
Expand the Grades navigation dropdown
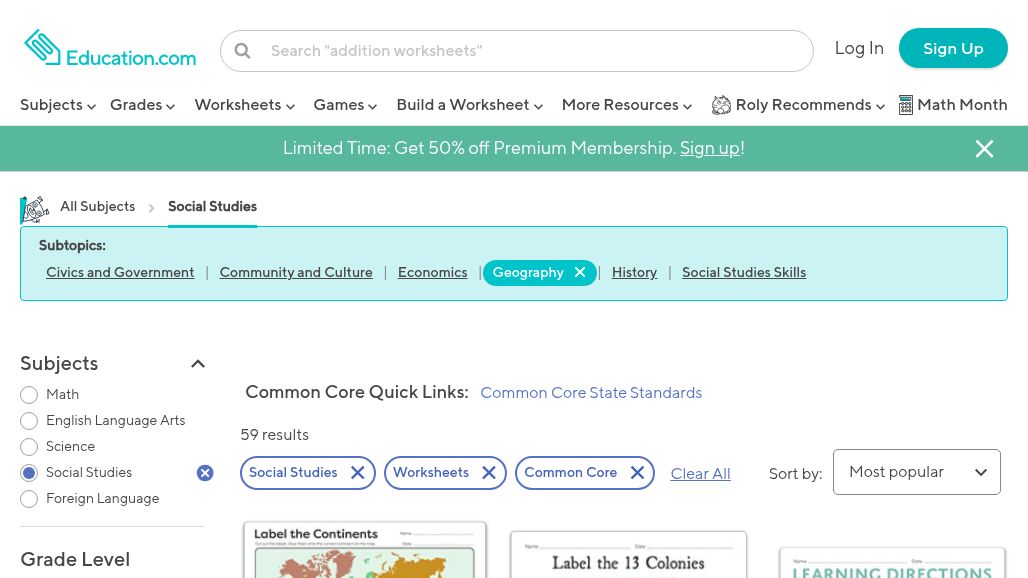(x=142, y=105)
